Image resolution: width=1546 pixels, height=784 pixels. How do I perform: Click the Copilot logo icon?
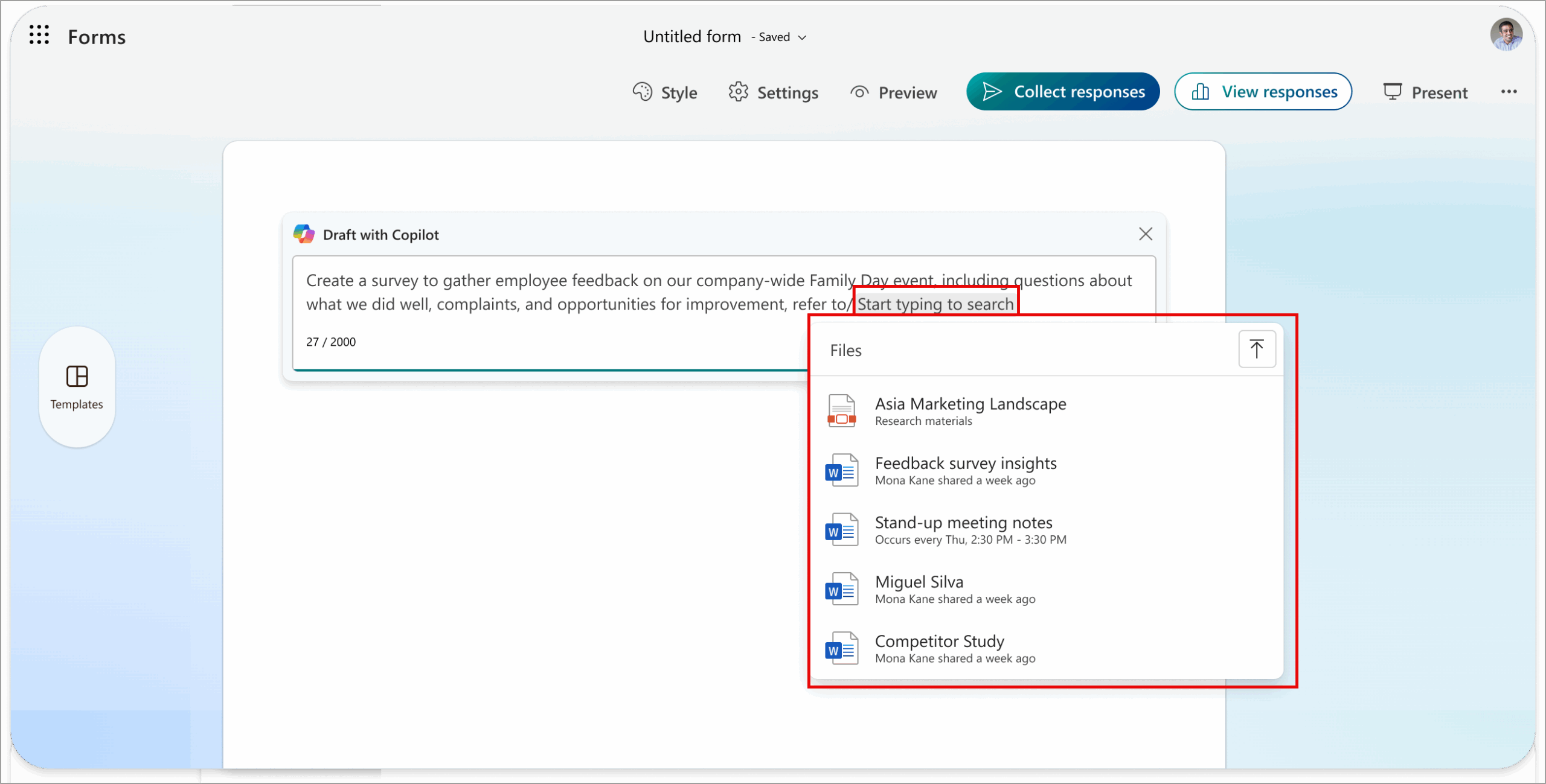pos(304,234)
